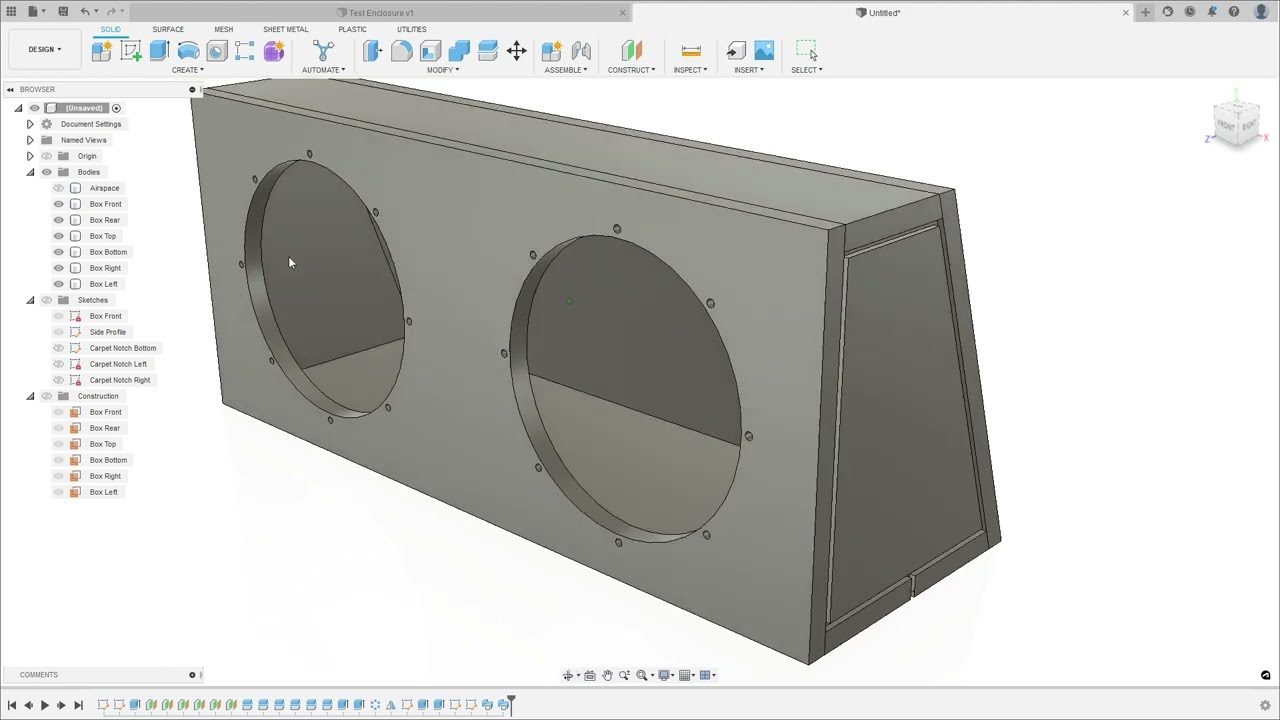Screen dimensions: 1280x720
Task: Collapse the Bodies folder
Action: pos(30,172)
